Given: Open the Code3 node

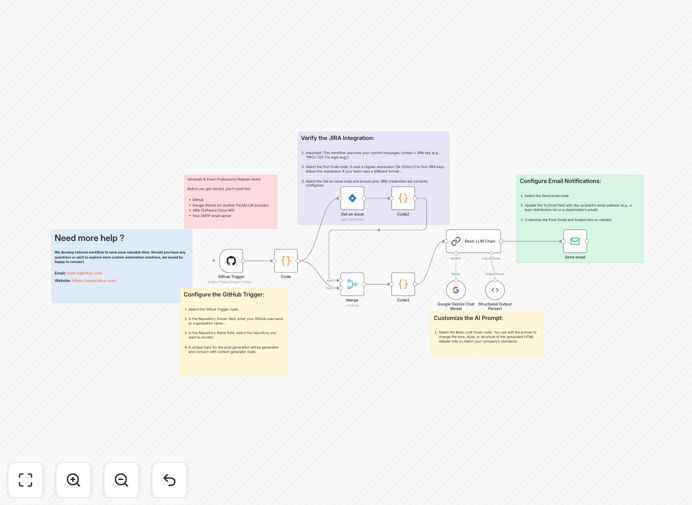Looking at the screenshot, I should 403,284.
